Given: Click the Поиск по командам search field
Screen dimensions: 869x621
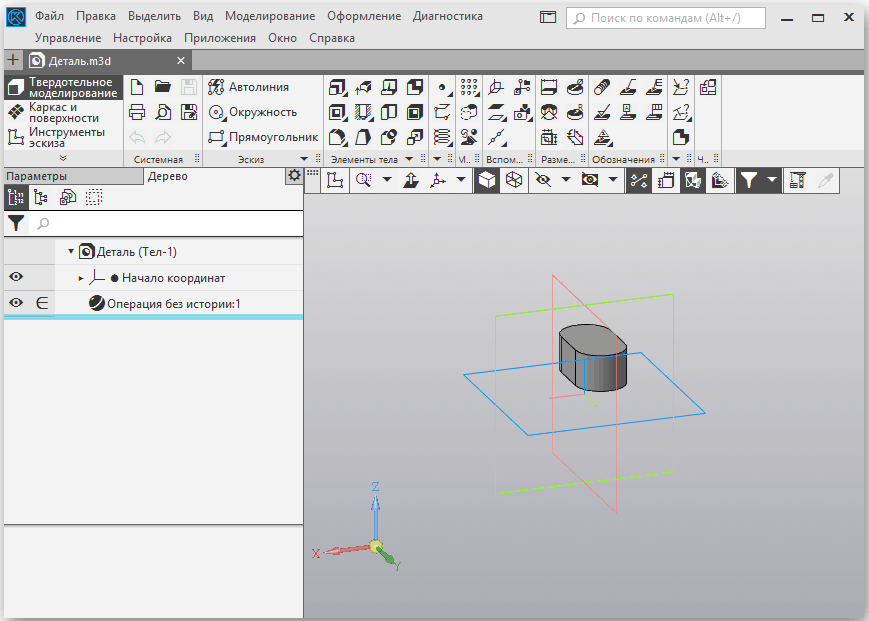Looking at the screenshot, I should [666, 18].
